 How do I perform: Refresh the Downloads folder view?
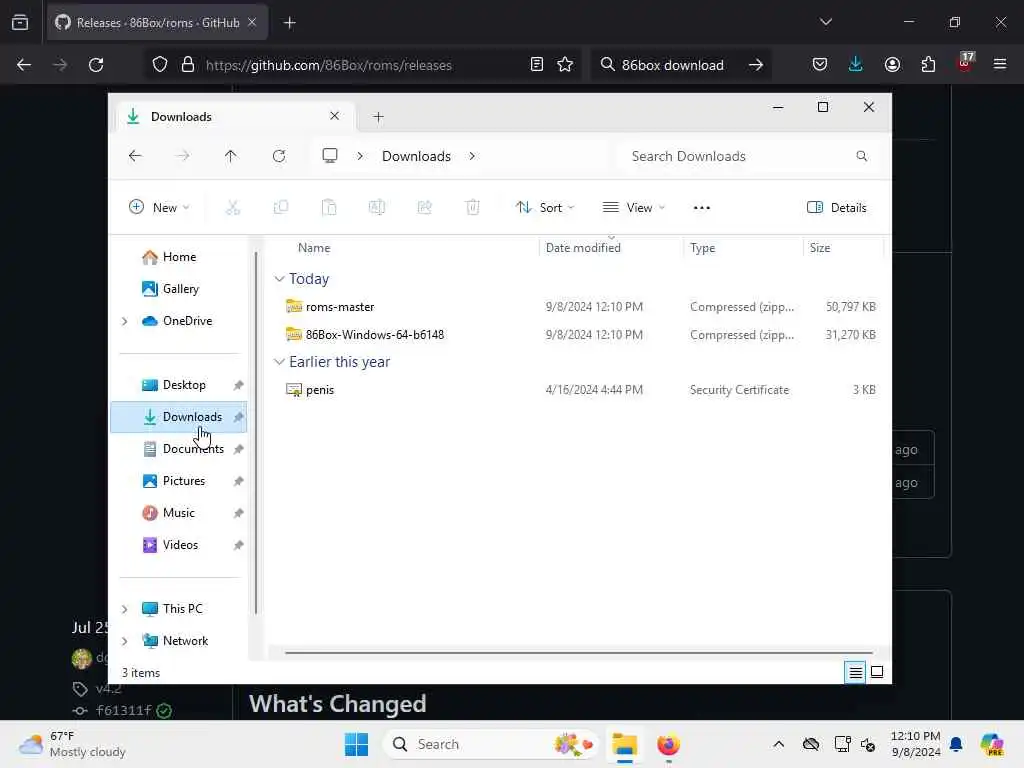(x=279, y=156)
